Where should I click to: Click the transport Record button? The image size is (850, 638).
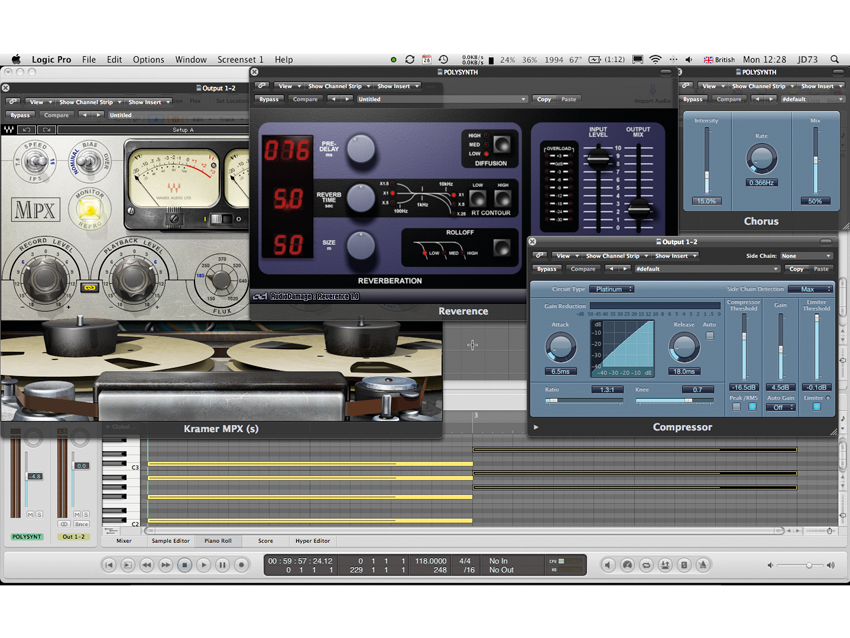[241, 565]
